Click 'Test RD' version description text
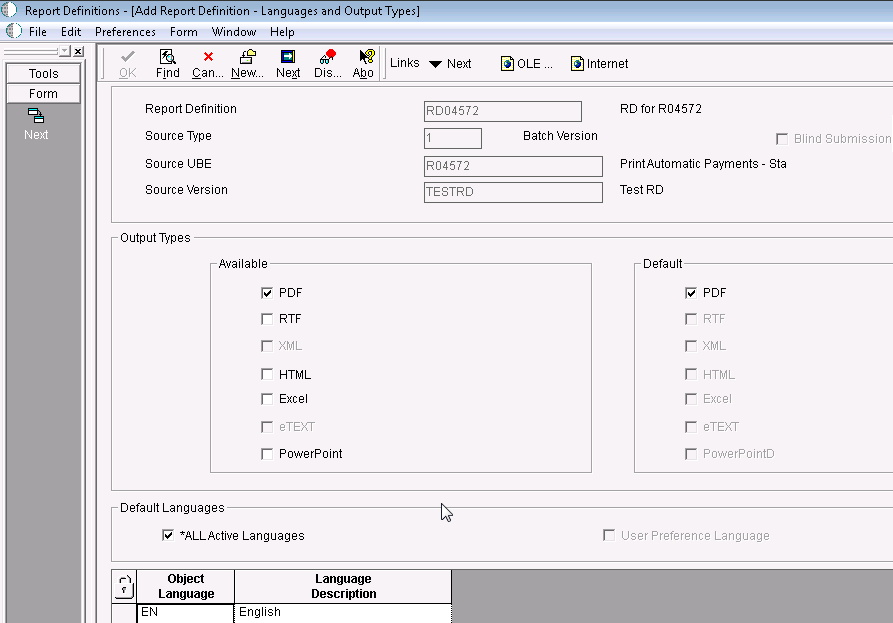Screen dimensions: 893x623 [x=641, y=190]
